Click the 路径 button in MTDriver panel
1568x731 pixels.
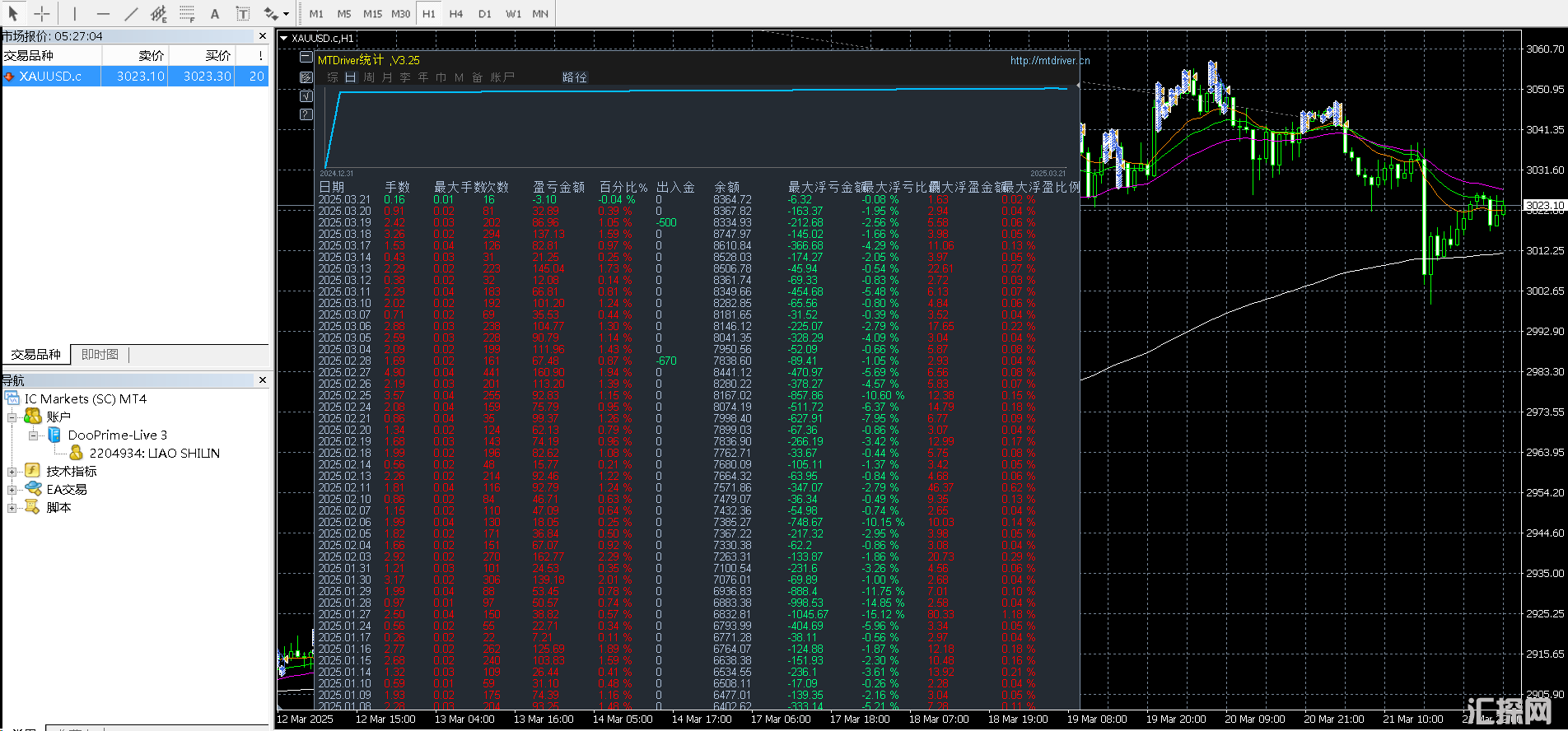(574, 77)
